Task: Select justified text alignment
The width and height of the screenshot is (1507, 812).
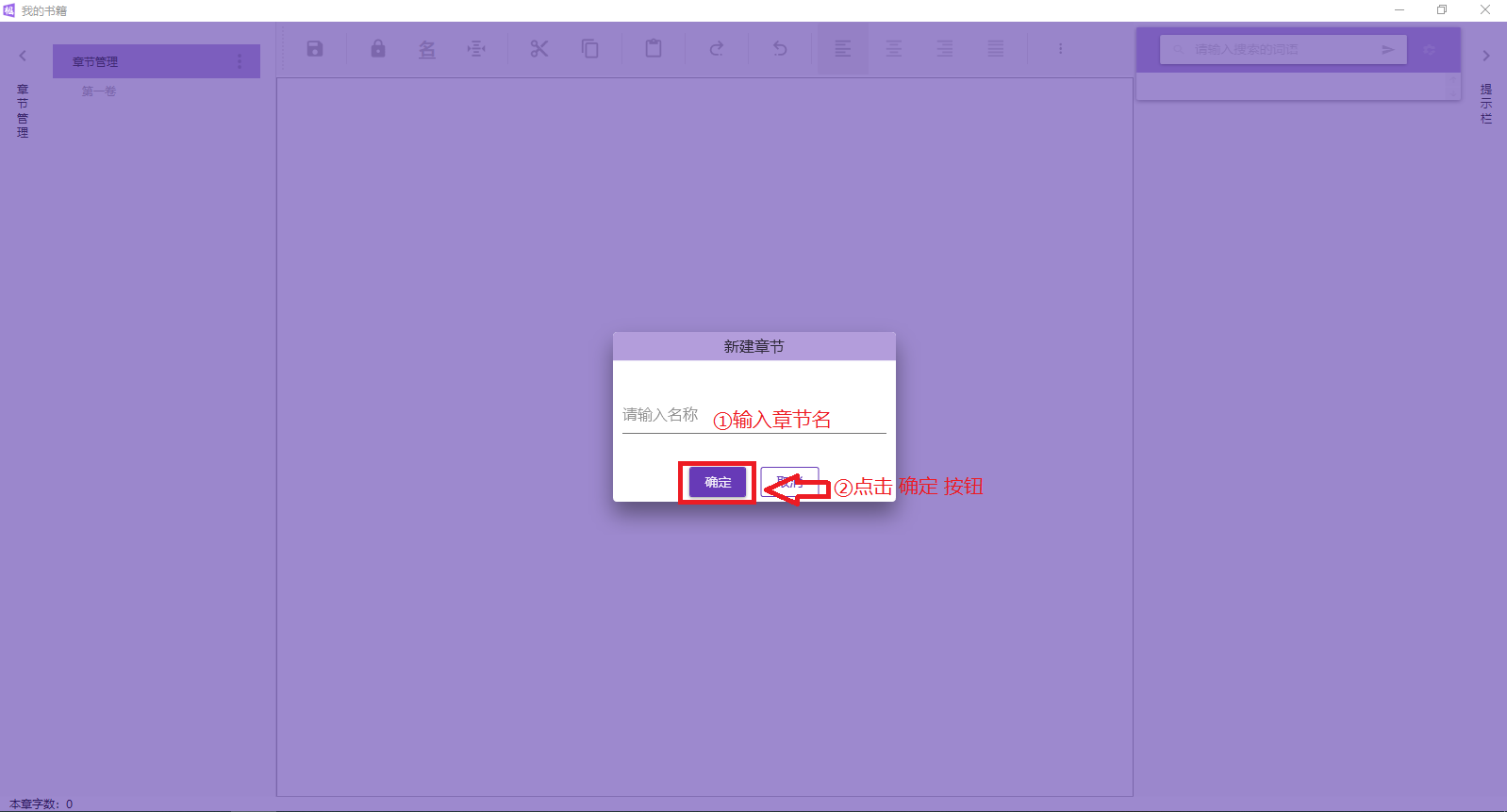Action: 996,49
